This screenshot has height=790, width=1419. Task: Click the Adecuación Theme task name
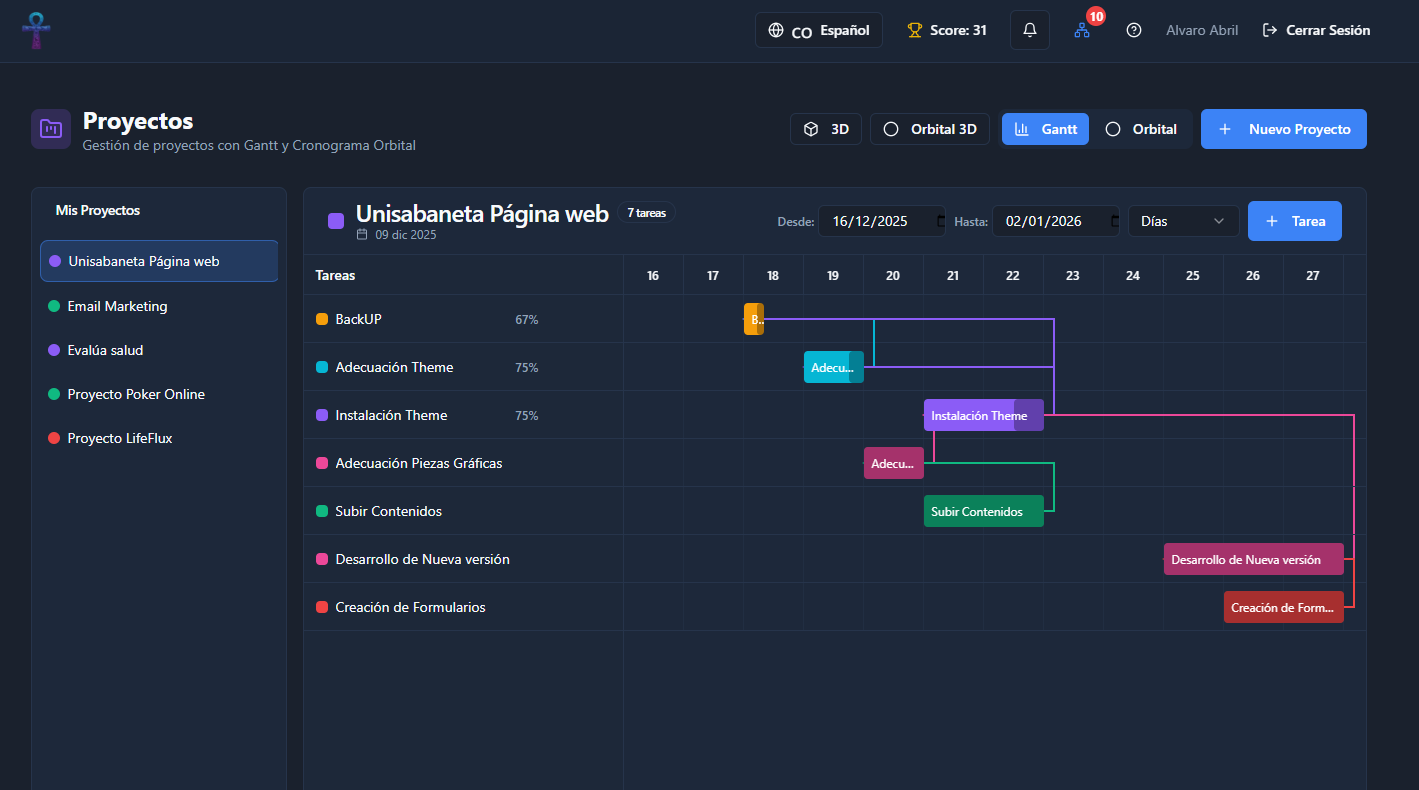click(395, 367)
